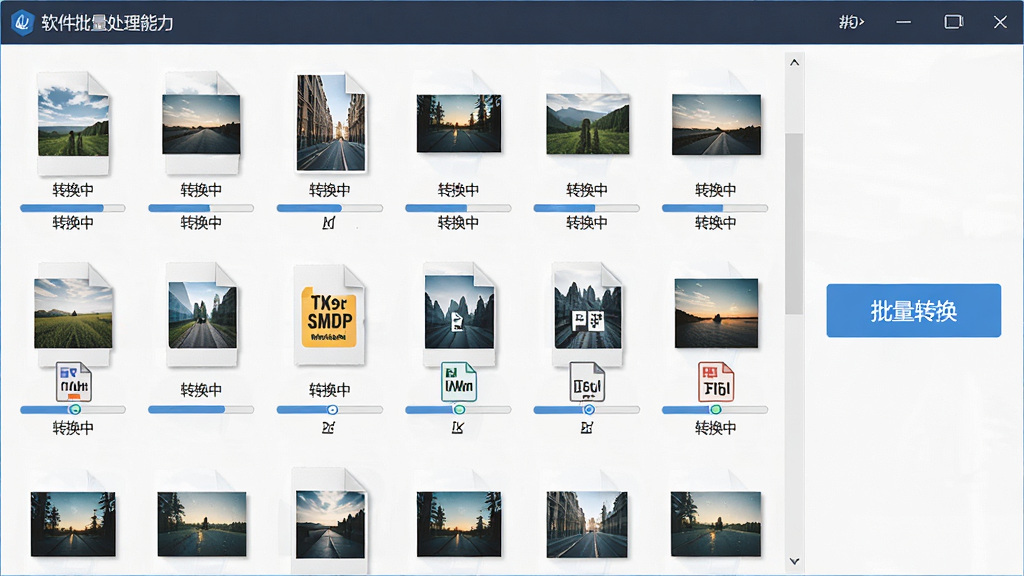
Task: Click progress bar under road beside glass building
Action: coord(201,409)
